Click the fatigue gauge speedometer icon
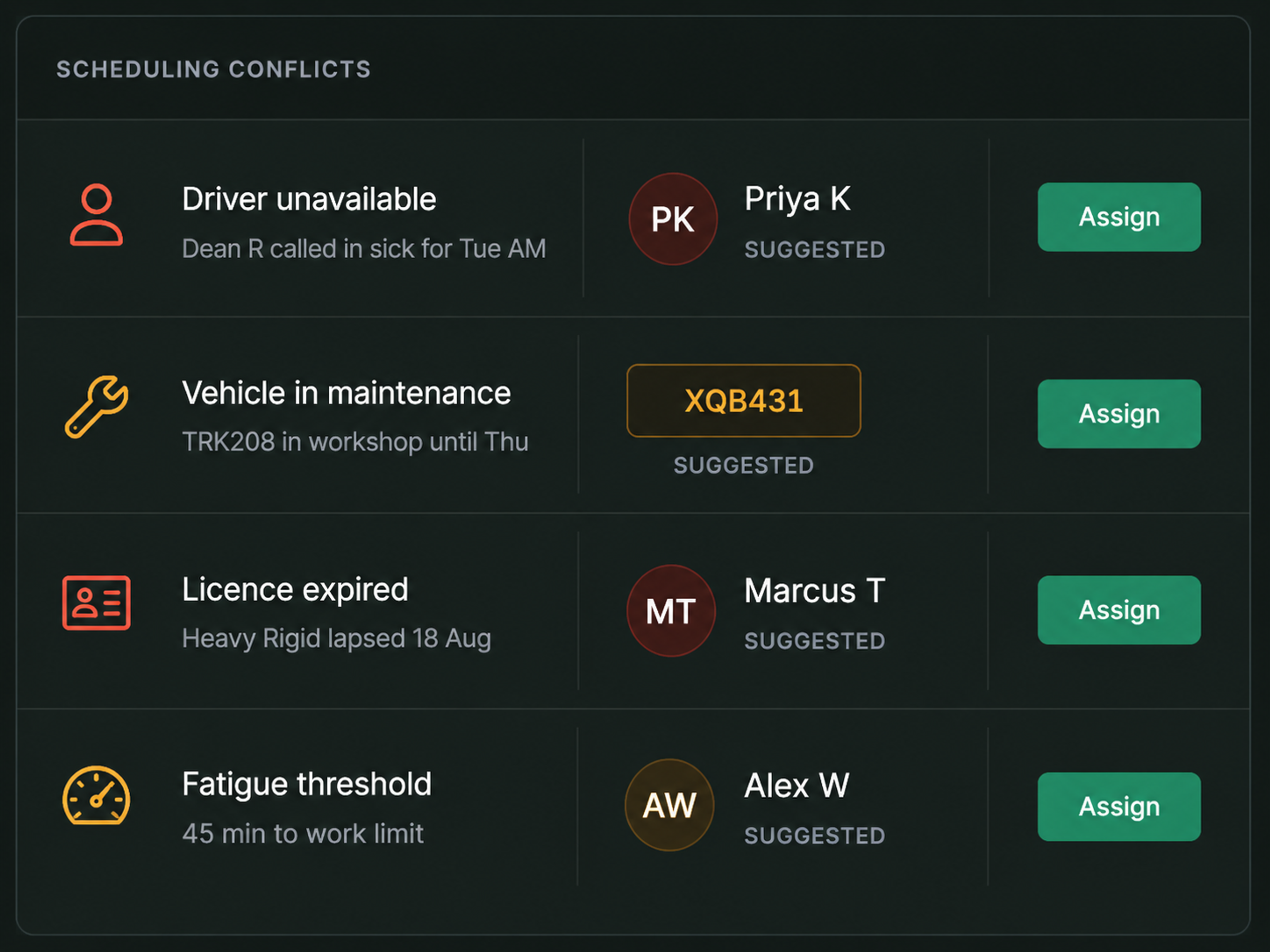Viewport: 1270px width, 952px height. (x=97, y=795)
